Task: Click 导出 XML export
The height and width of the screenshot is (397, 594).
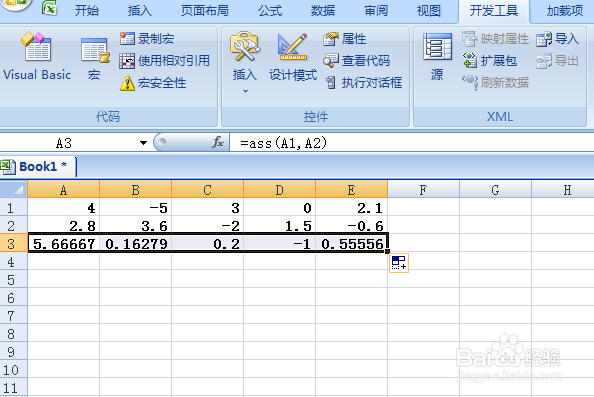Action: (x=558, y=61)
